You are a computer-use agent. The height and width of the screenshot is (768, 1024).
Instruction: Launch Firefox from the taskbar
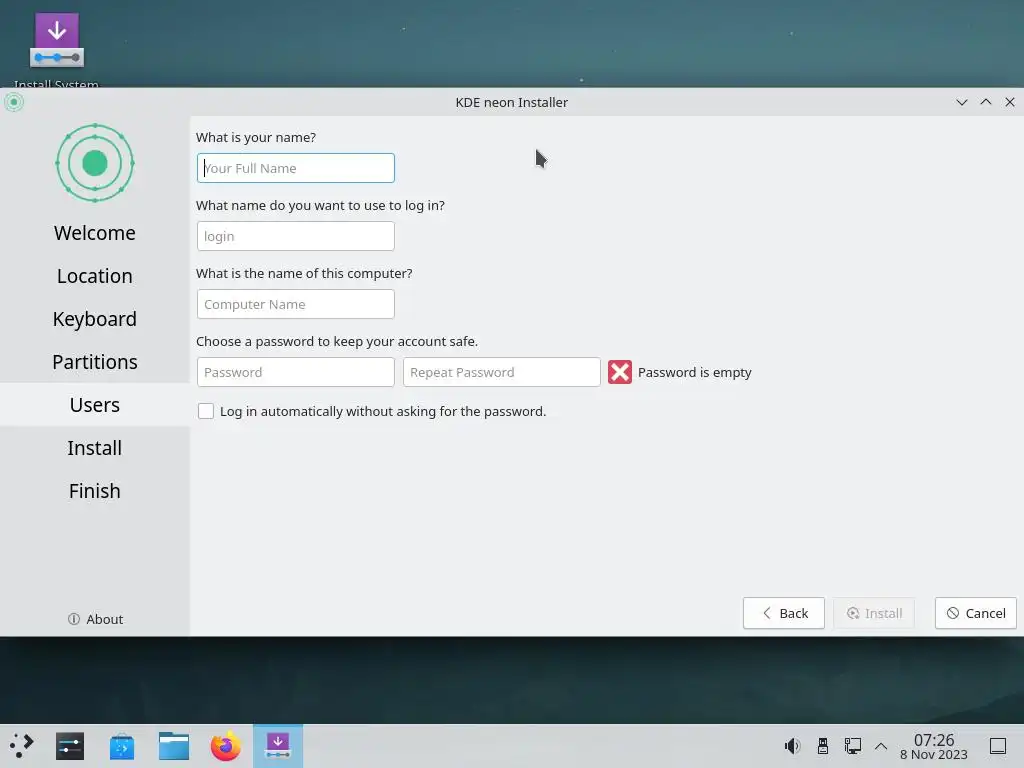[x=226, y=746]
